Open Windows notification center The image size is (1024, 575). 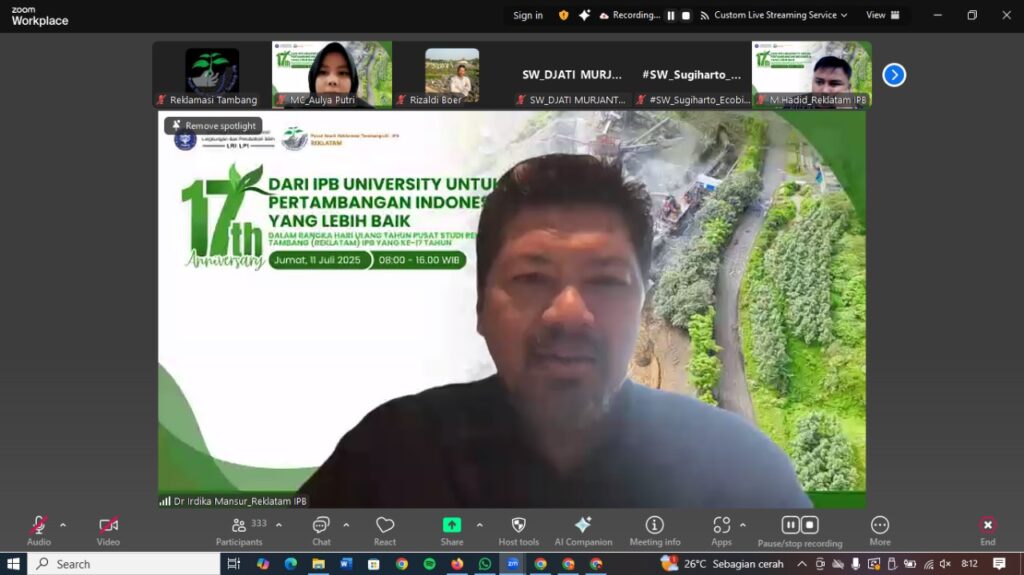999,563
